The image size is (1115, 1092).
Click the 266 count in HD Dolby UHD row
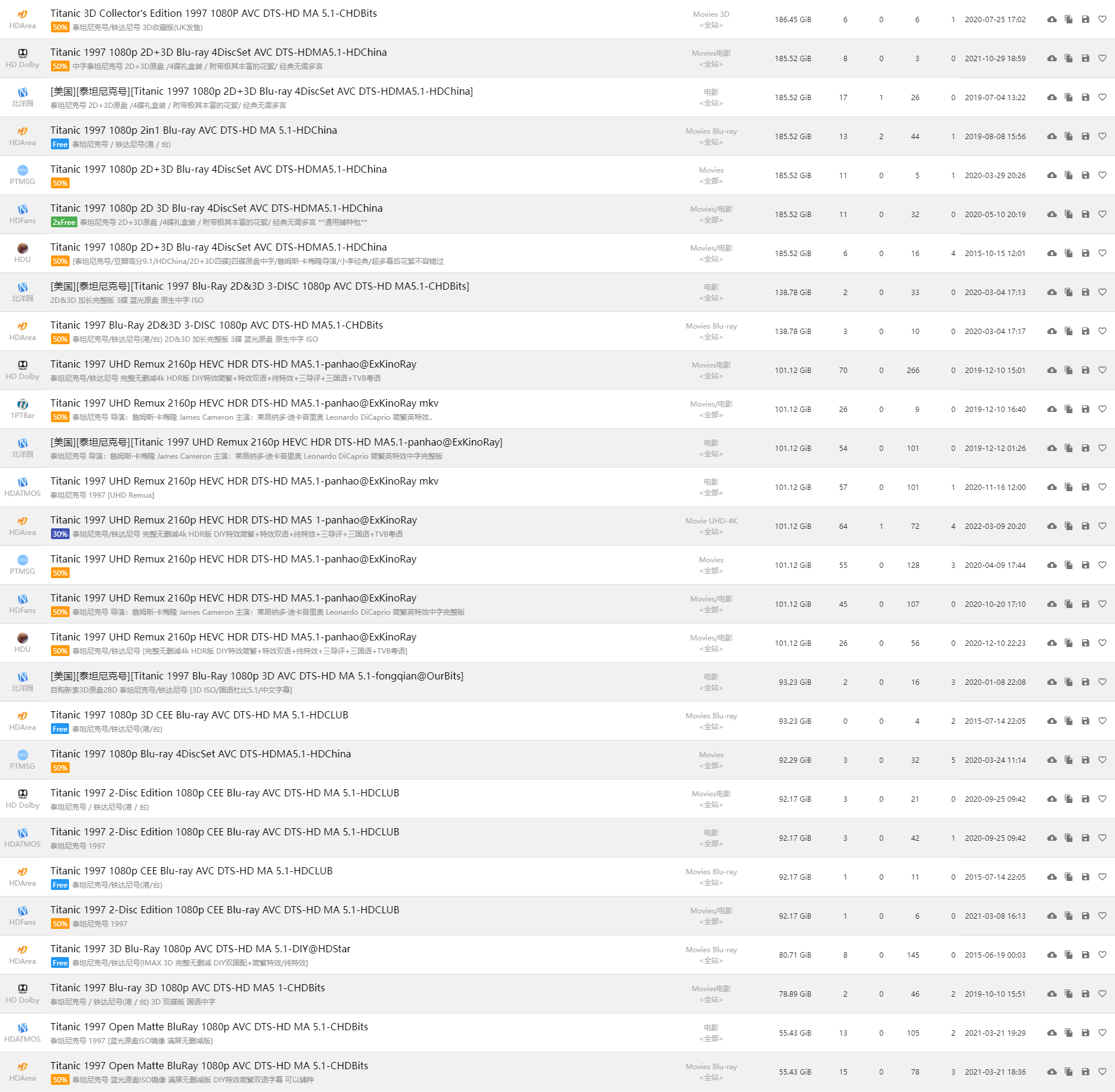[913, 371]
